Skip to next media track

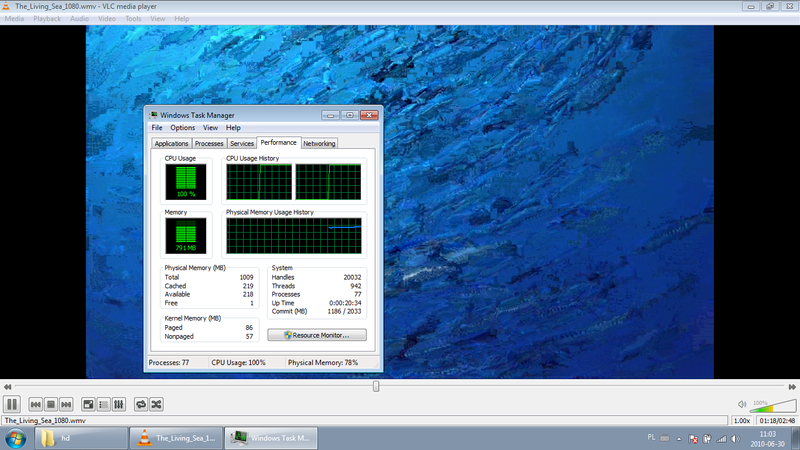(66, 405)
